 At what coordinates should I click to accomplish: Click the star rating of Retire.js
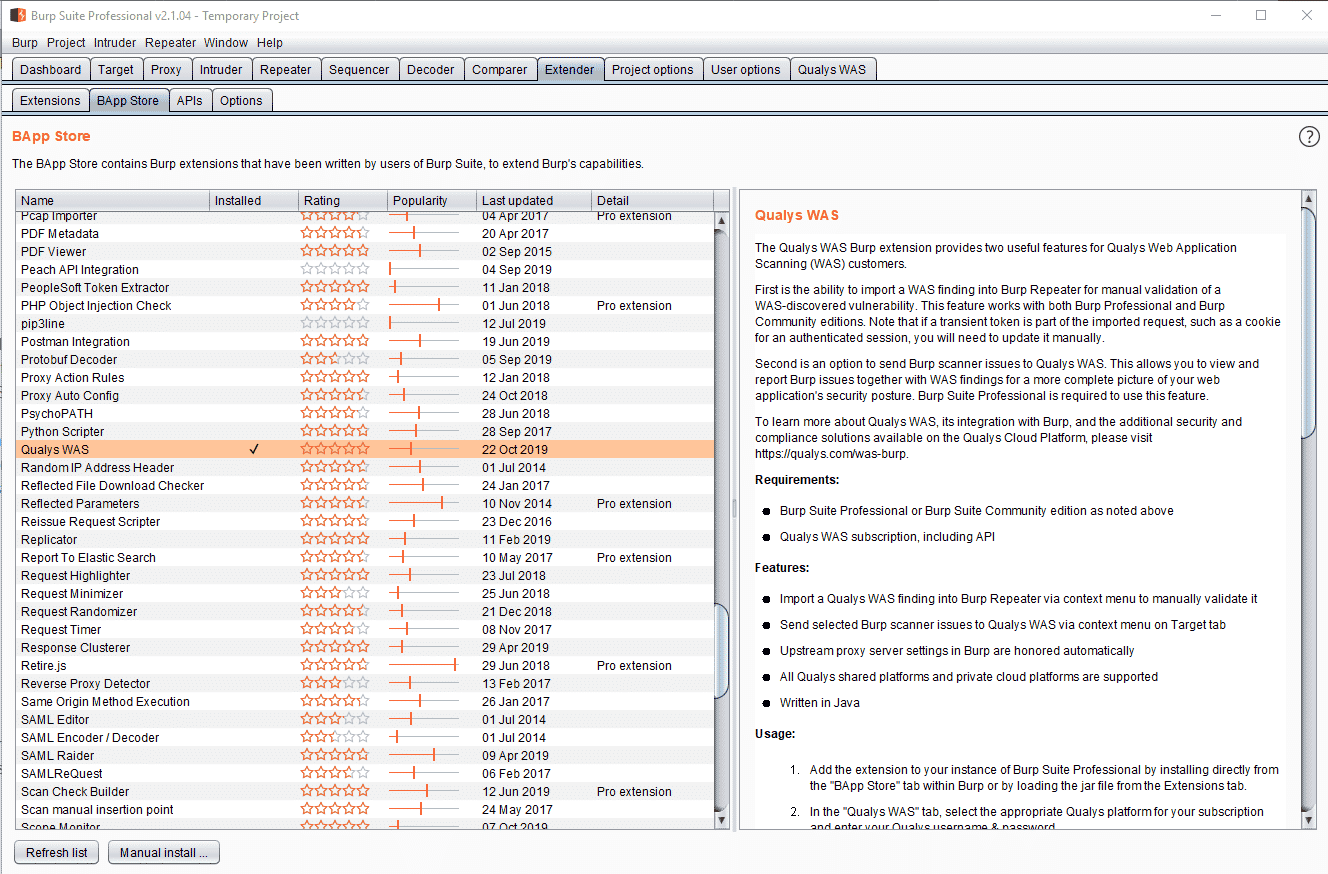click(x=335, y=666)
